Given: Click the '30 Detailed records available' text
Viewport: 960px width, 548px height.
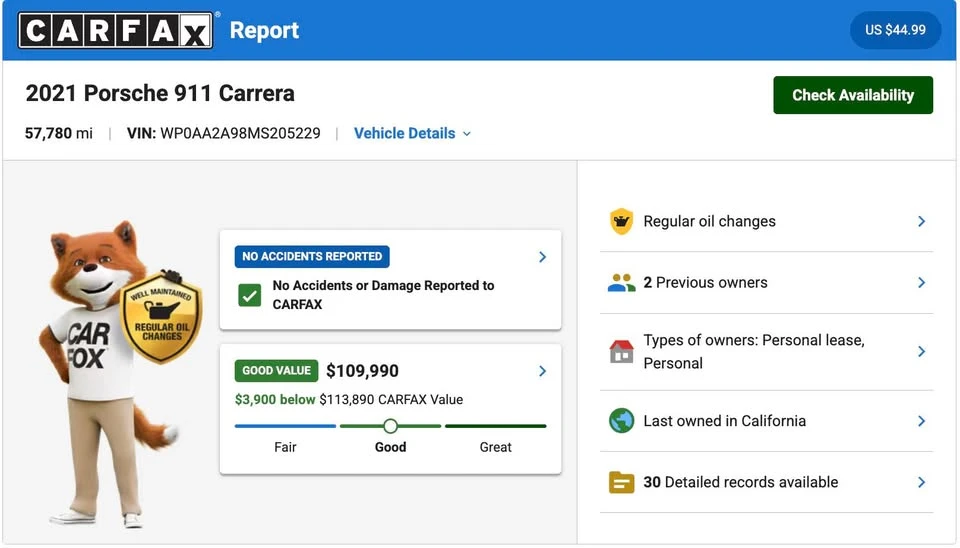Looking at the screenshot, I should point(740,482).
